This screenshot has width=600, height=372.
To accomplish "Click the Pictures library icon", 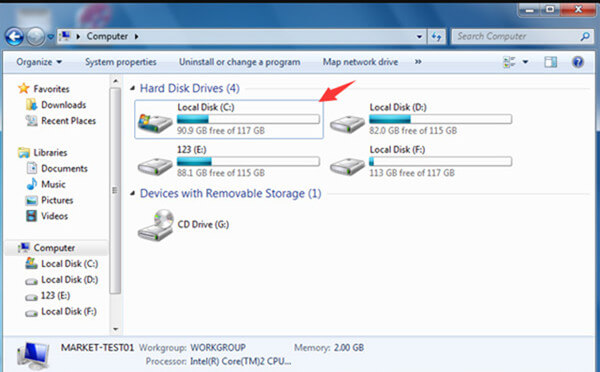I will click(x=31, y=200).
